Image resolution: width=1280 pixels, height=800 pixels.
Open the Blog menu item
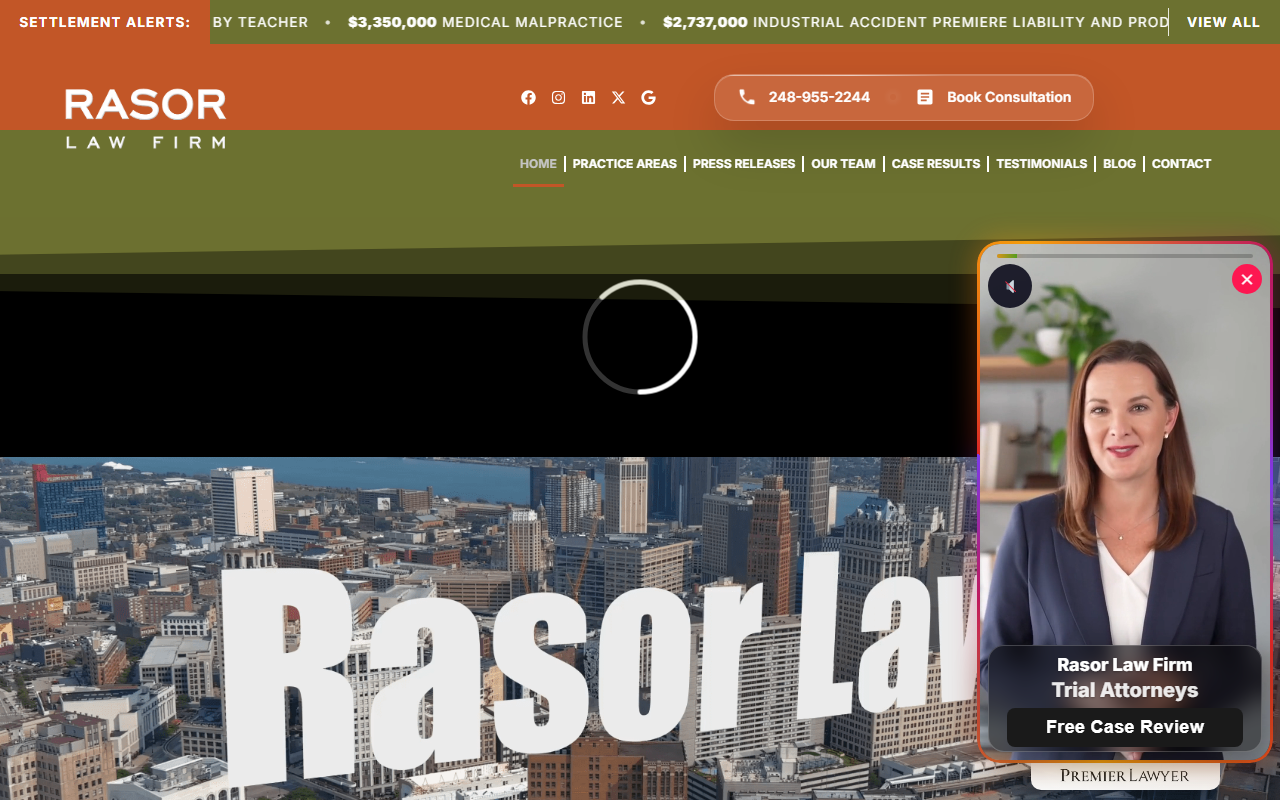[x=1119, y=164]
